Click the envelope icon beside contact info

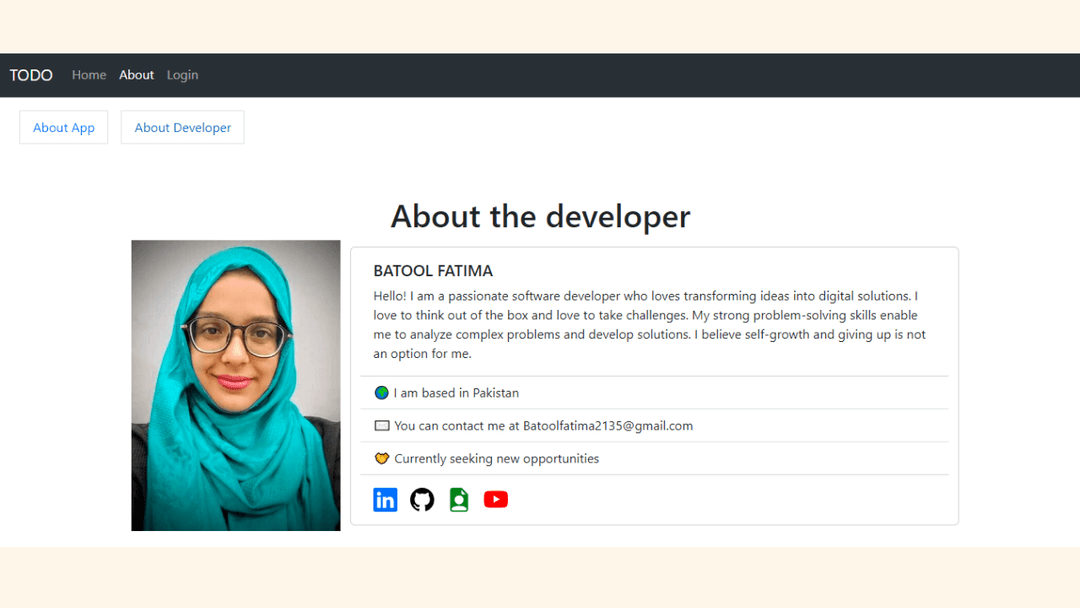382,426
